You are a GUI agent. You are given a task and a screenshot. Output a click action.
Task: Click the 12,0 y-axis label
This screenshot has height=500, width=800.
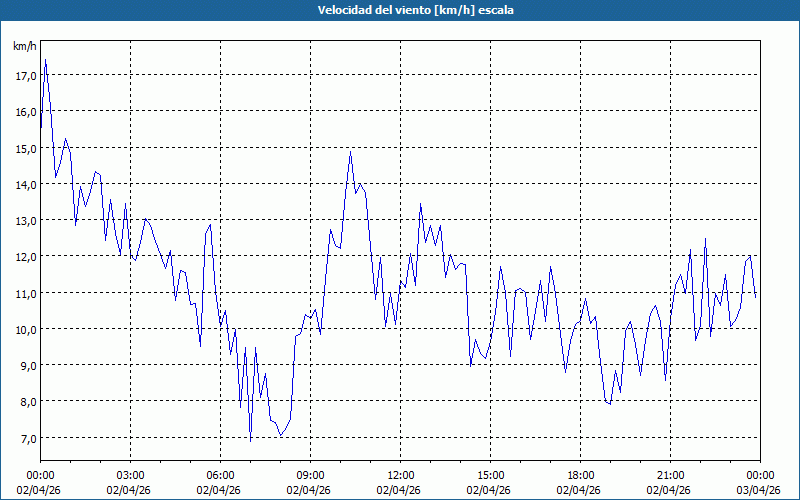pos(25,256)
